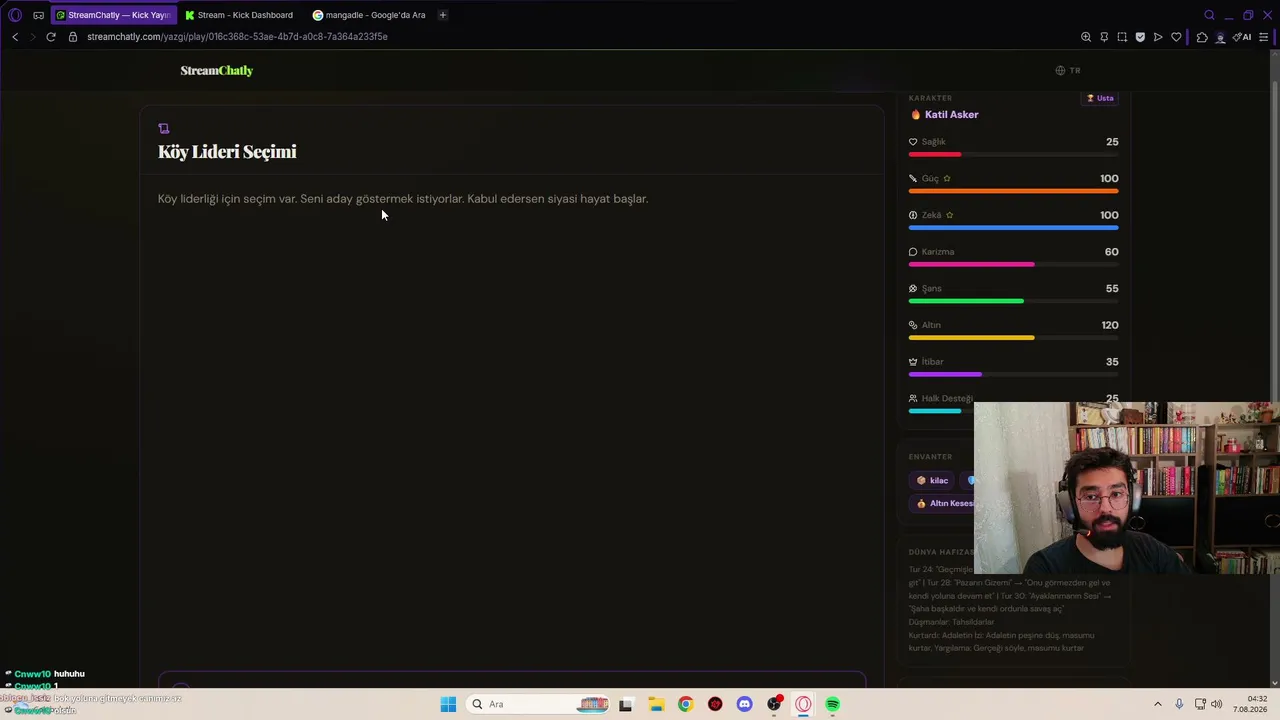Select the kılıç inventory item
The image size is (1280, 720).
pyautogui.click(x=932, y=481)
